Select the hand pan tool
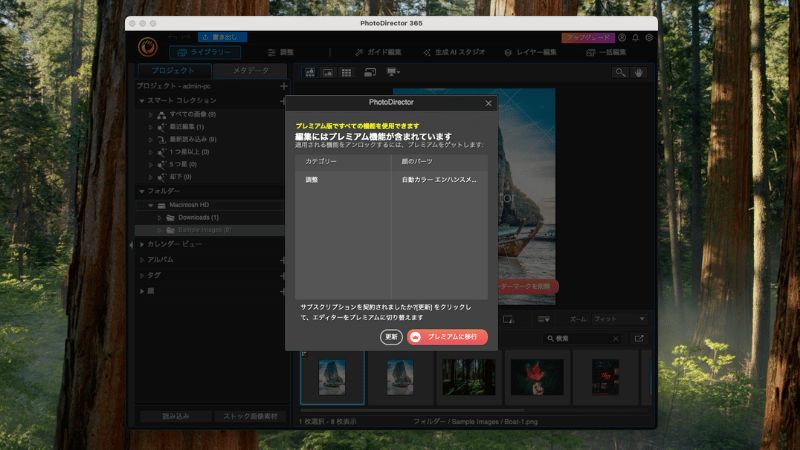This screenshot has width=800, height=450. tap(639, 72)
